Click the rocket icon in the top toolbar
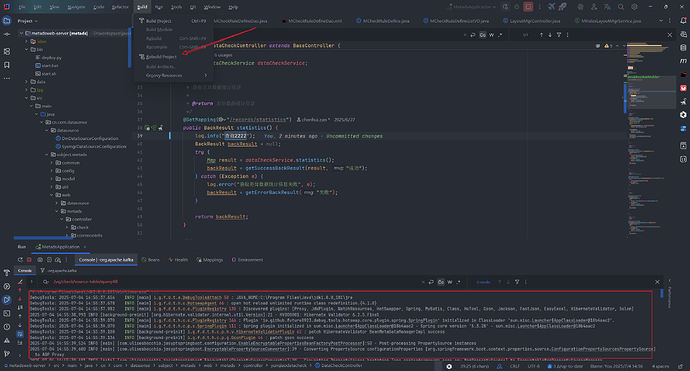690x371 pixels. coord(563,7)
